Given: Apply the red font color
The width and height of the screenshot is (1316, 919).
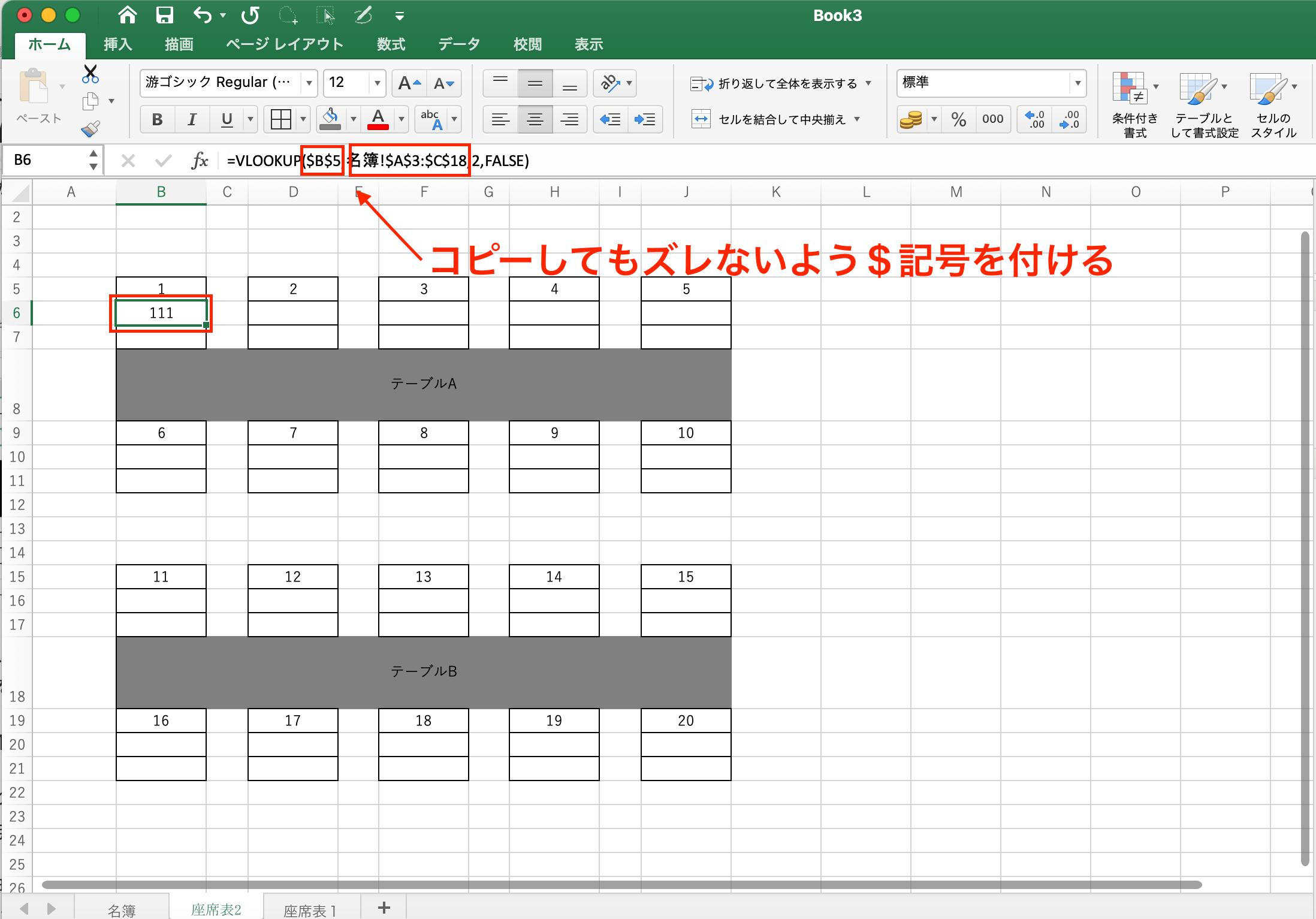Looking at the screenshot, I should click(378, 119).
